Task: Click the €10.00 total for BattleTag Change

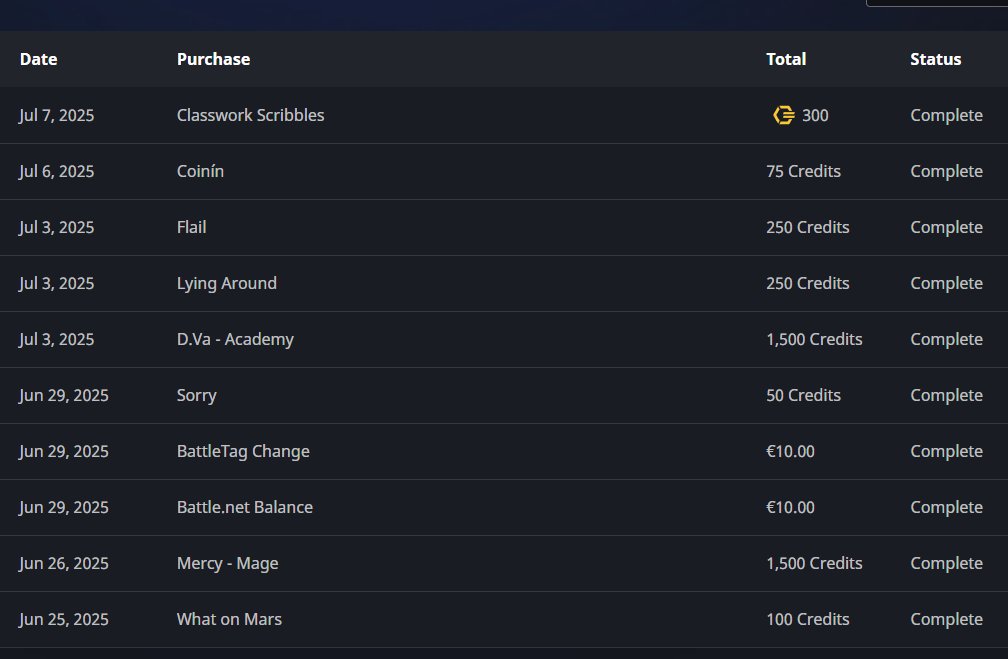Action: pos(790,451)
